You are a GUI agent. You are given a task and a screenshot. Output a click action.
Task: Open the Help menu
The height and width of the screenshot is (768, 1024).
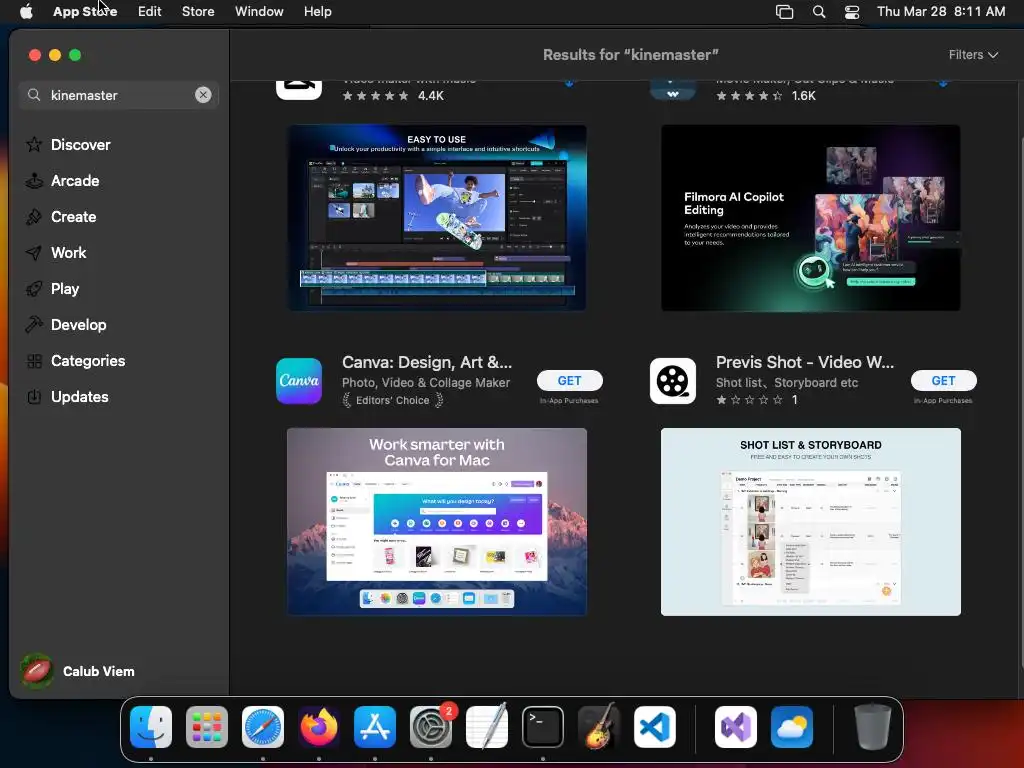[317, 11]
